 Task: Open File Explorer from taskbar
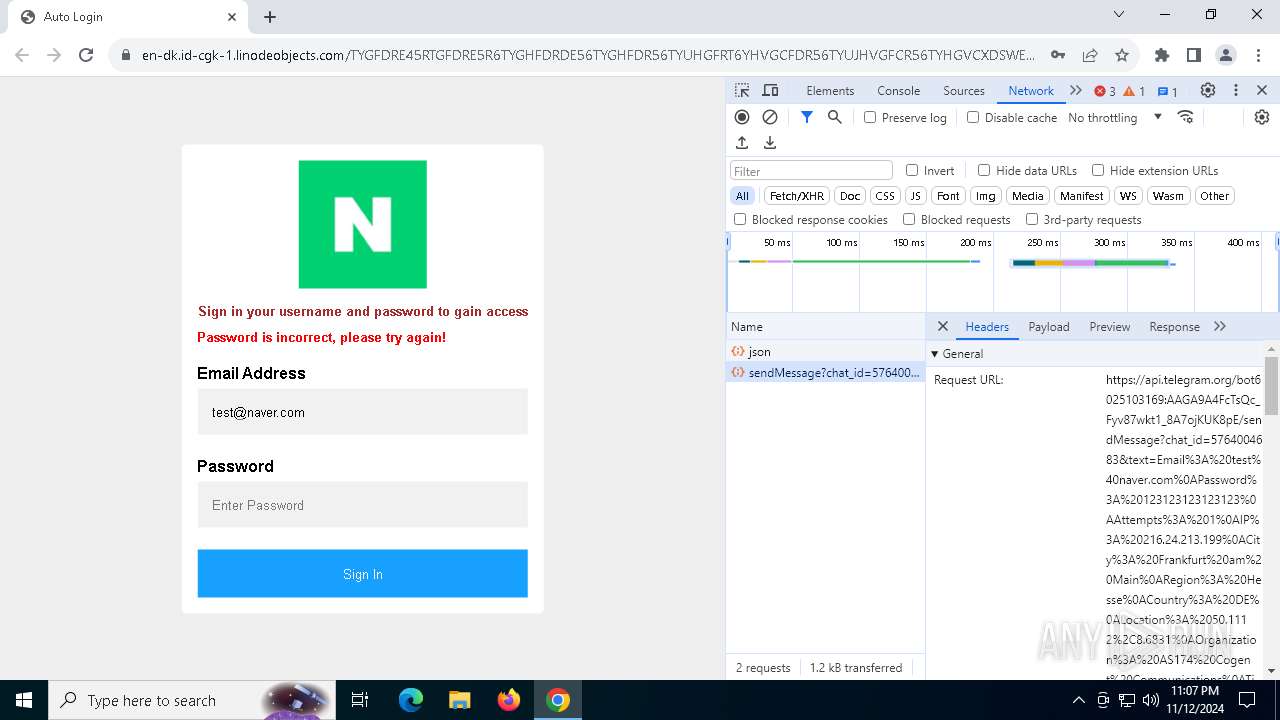pyautogui.click(x=459, y=700)
